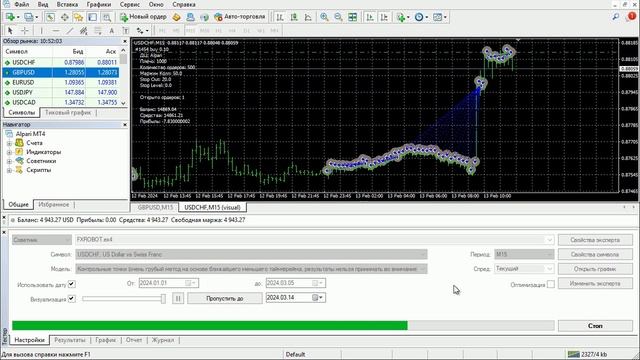Open the 'Файл' menu

21,4
